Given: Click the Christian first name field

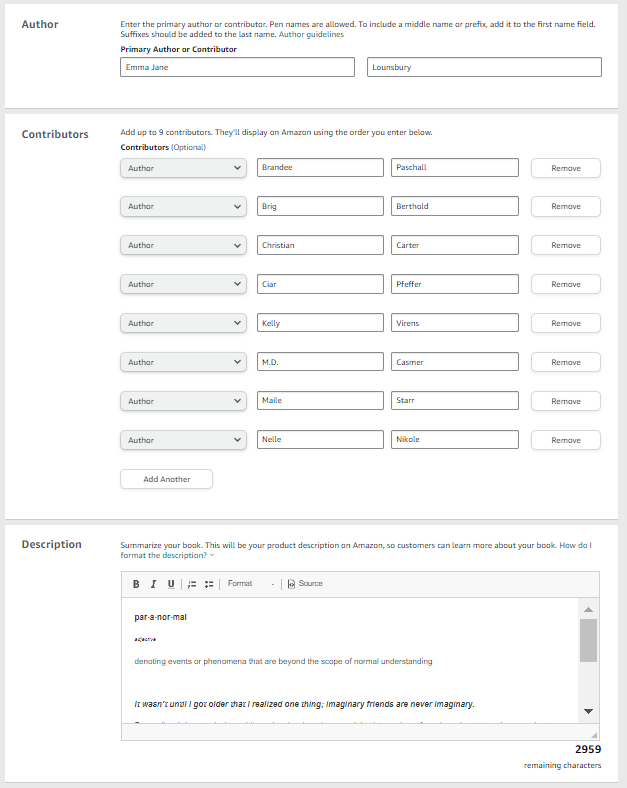Looking at the screenshot, I should point(320,245).
